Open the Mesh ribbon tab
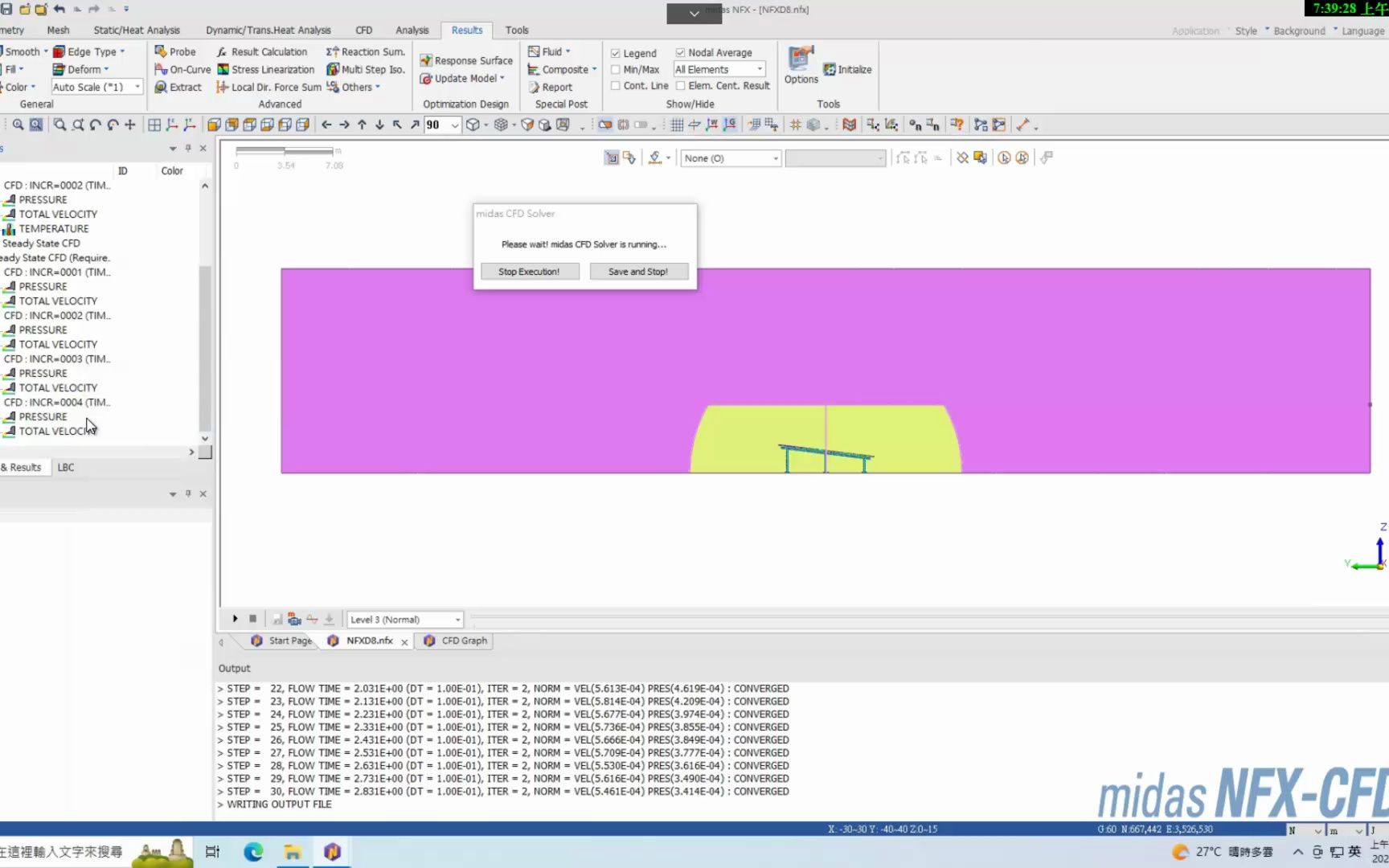Screen dimensions: 1389x868 pos(58,30)
